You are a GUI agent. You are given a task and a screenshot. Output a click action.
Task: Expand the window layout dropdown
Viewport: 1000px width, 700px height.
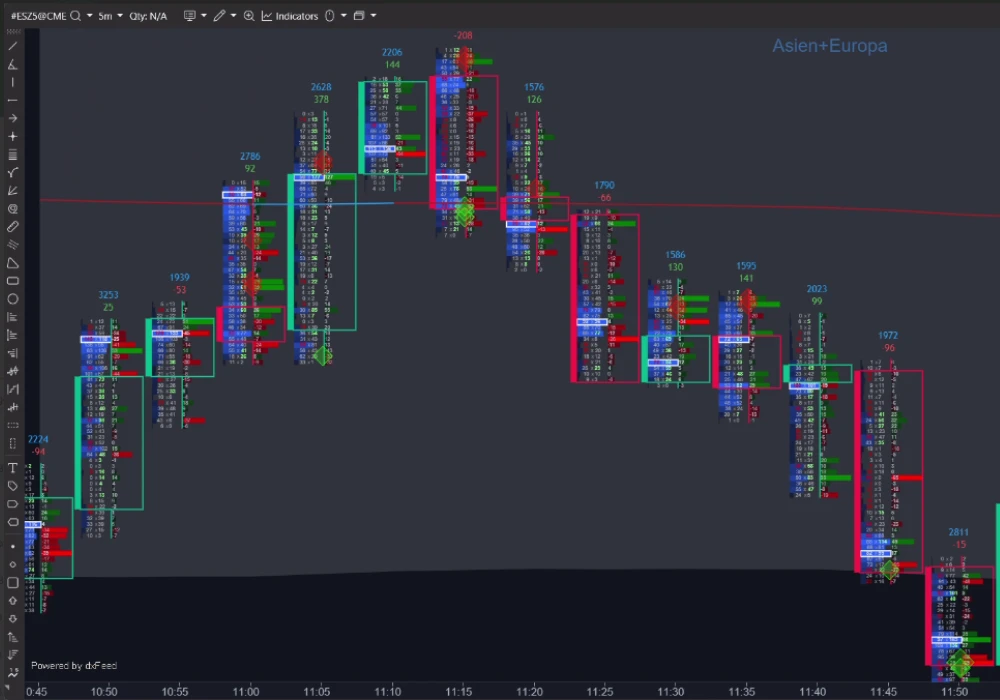point(373,16)
